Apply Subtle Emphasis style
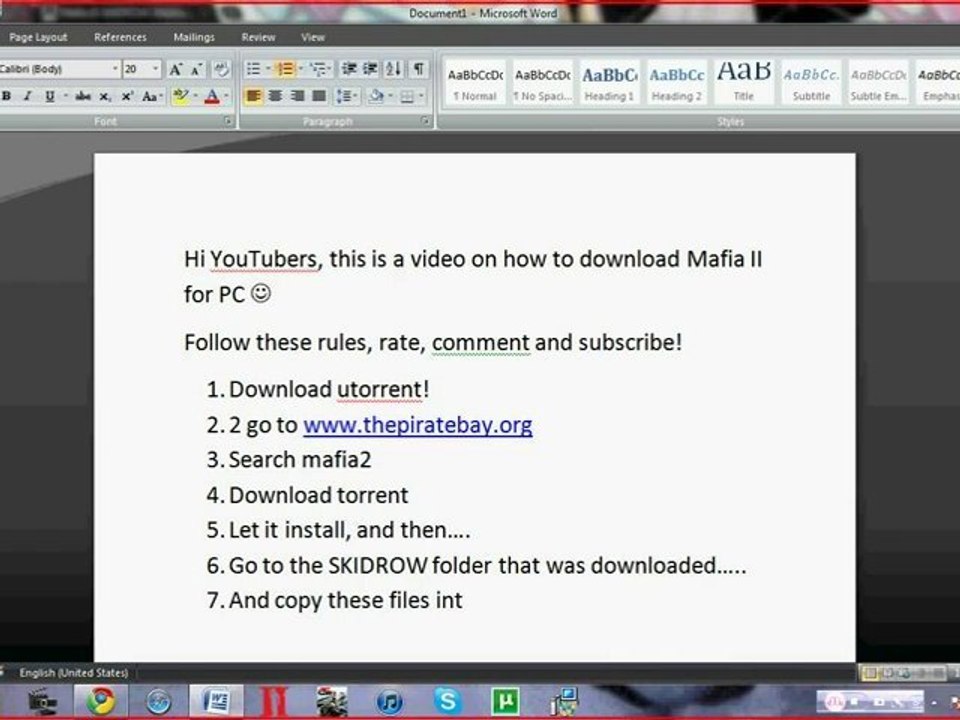Image resolution: width=960 pixels, height=720 pixels. pos(879,83)
